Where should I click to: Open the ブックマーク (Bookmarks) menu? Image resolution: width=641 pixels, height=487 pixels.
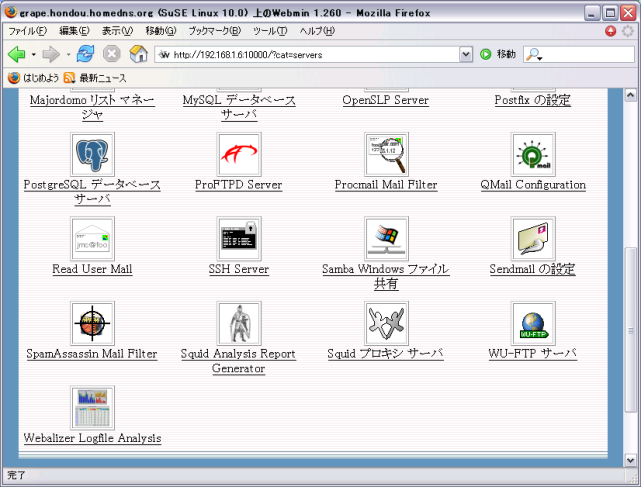click(x=214, y=32)
